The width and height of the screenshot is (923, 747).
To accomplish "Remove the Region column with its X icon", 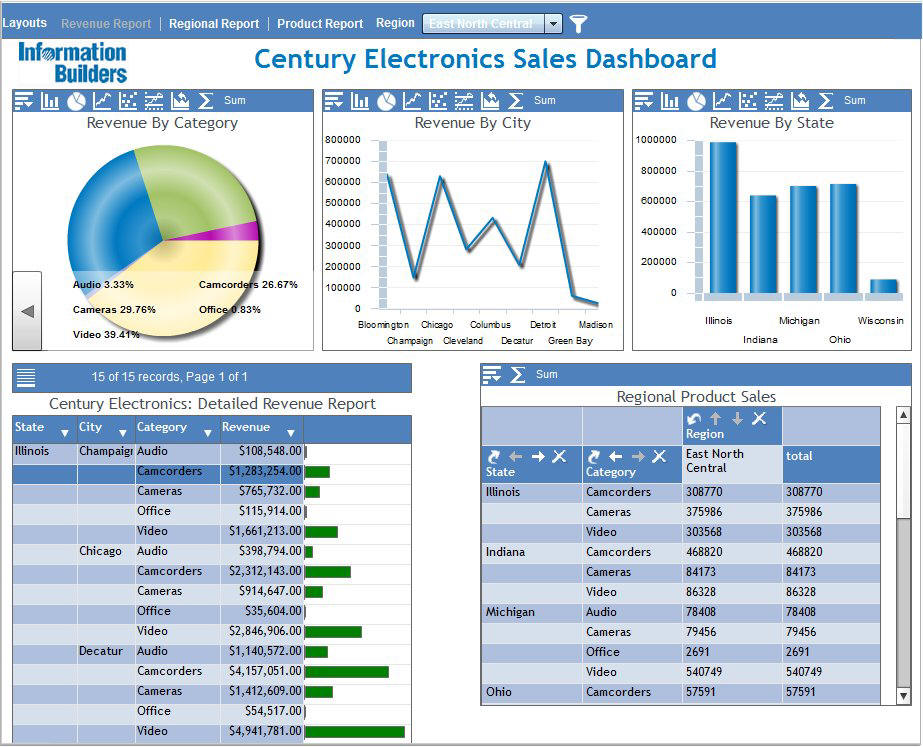I will click(x=759, y=418).
